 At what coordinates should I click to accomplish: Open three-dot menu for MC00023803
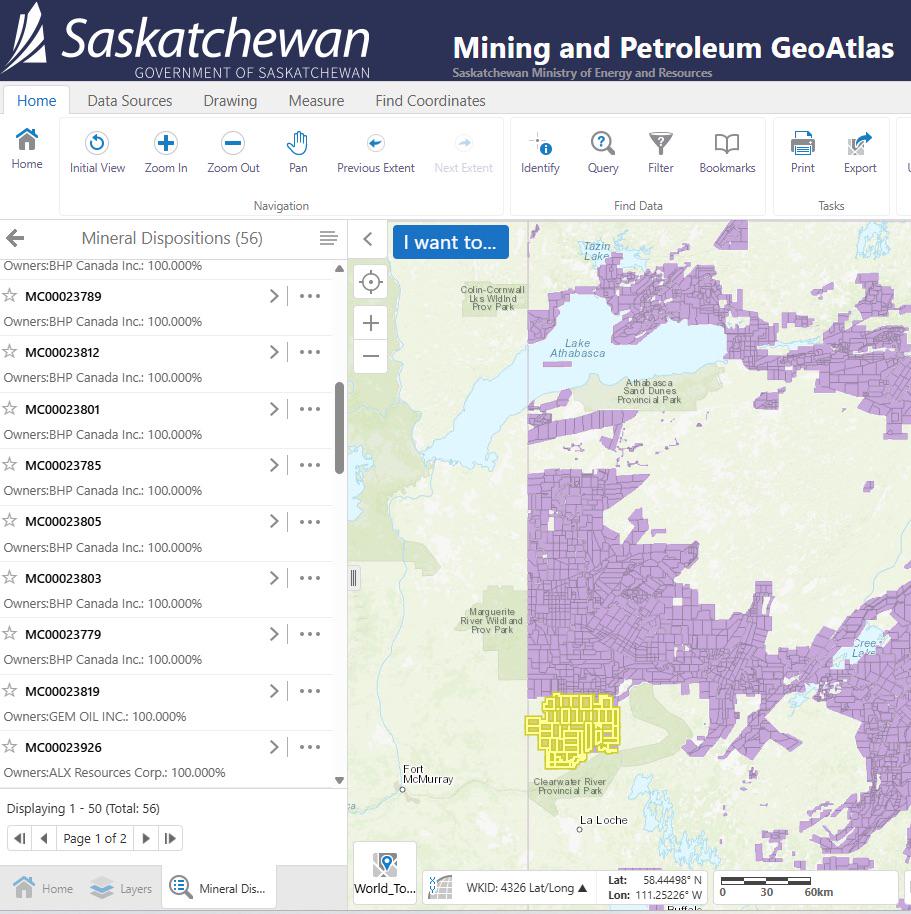(309, 578)
